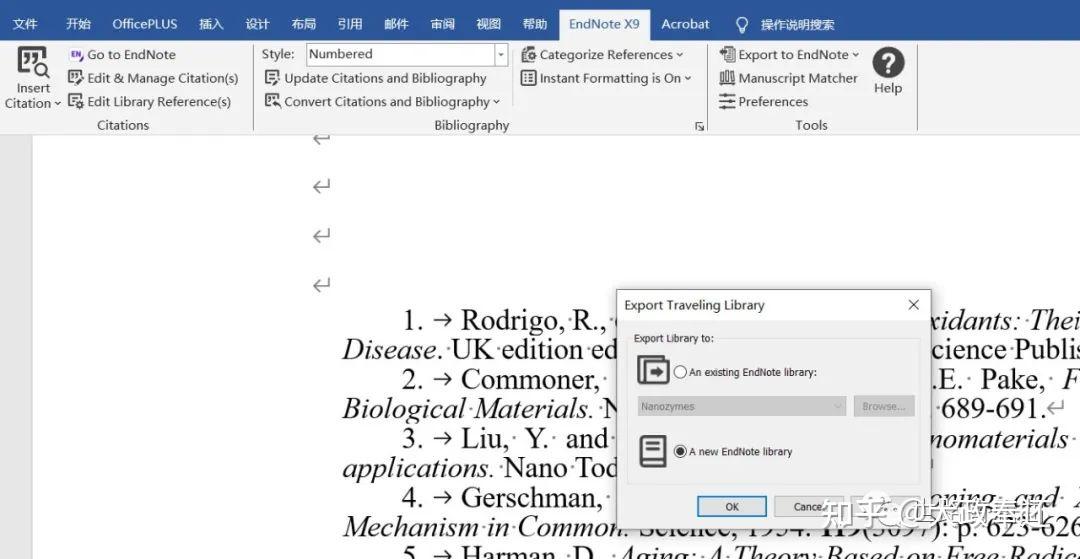1080x559 pixels.
Task: Switch to the 视图 tab
Action: click(x=488, y=24)
